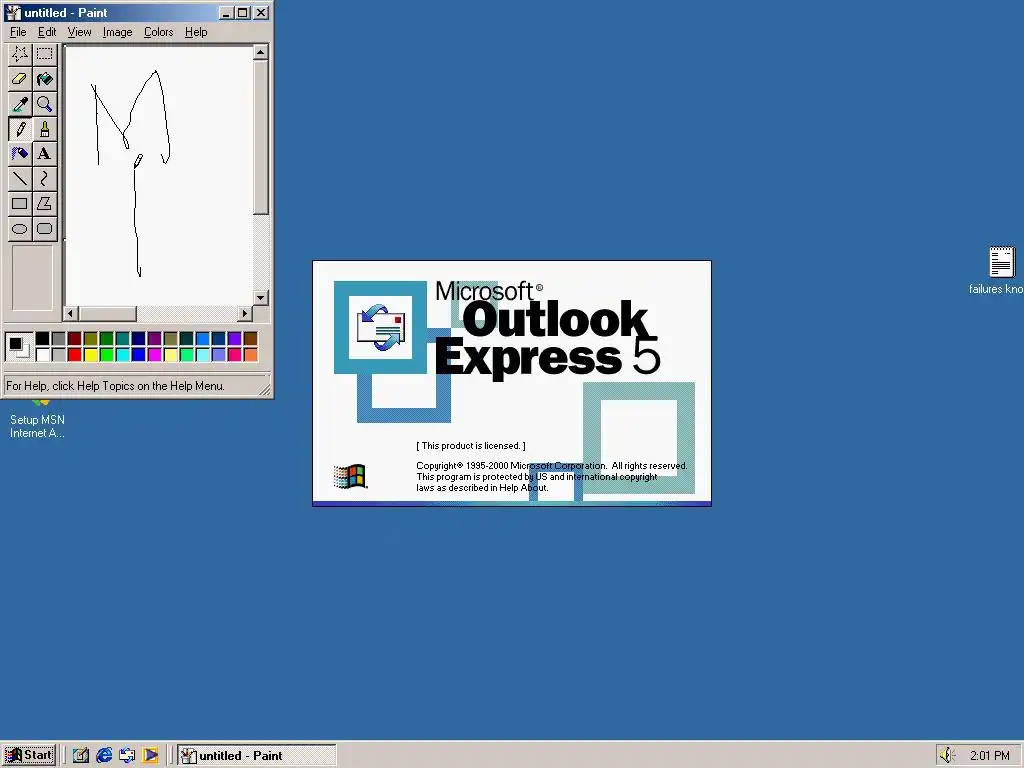Viewport: 1024px width, 768px height.
Task: Maximize the Paint window
Action: 243,12
